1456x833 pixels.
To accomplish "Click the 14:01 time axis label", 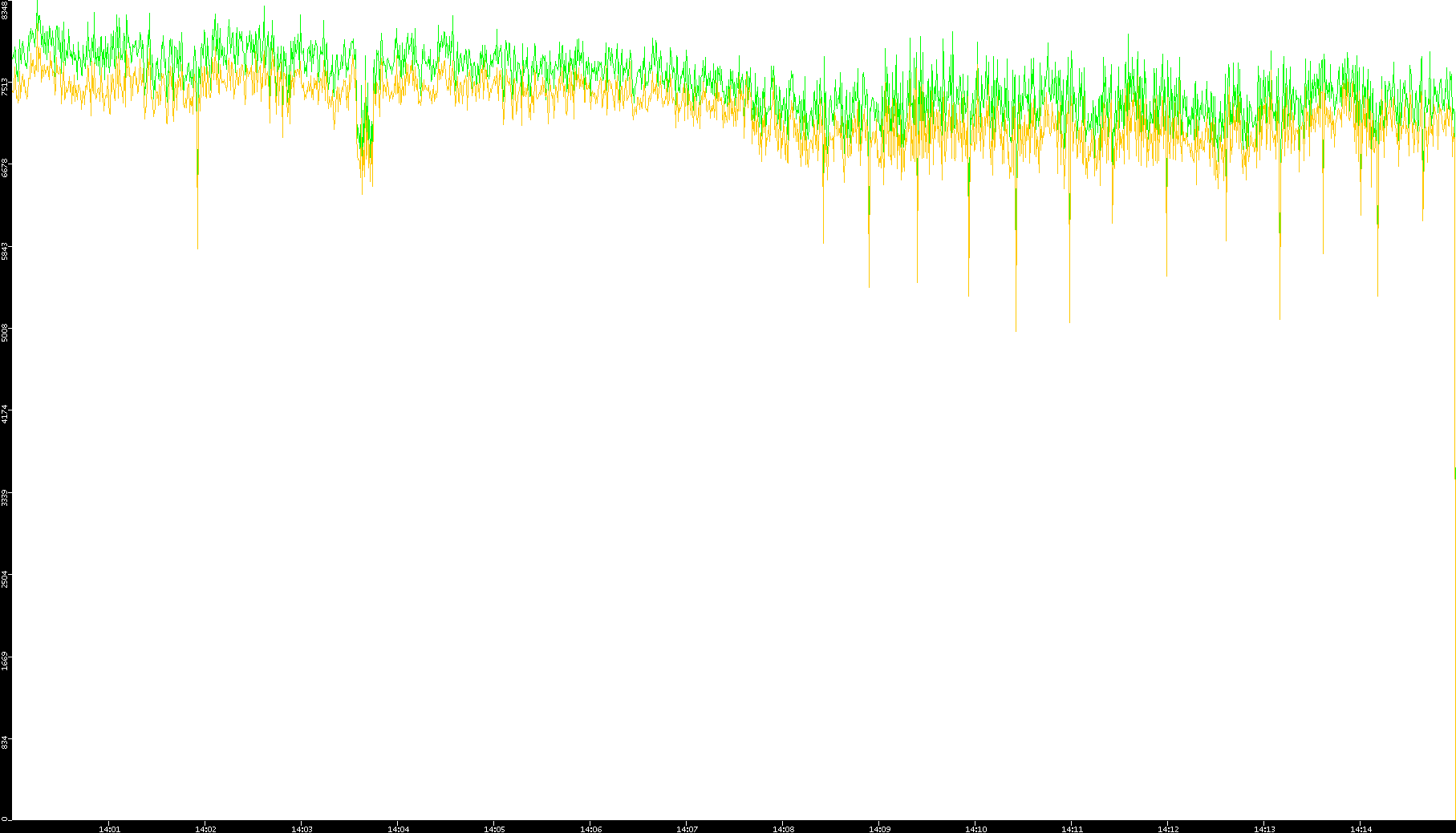I will pos(109,828).
